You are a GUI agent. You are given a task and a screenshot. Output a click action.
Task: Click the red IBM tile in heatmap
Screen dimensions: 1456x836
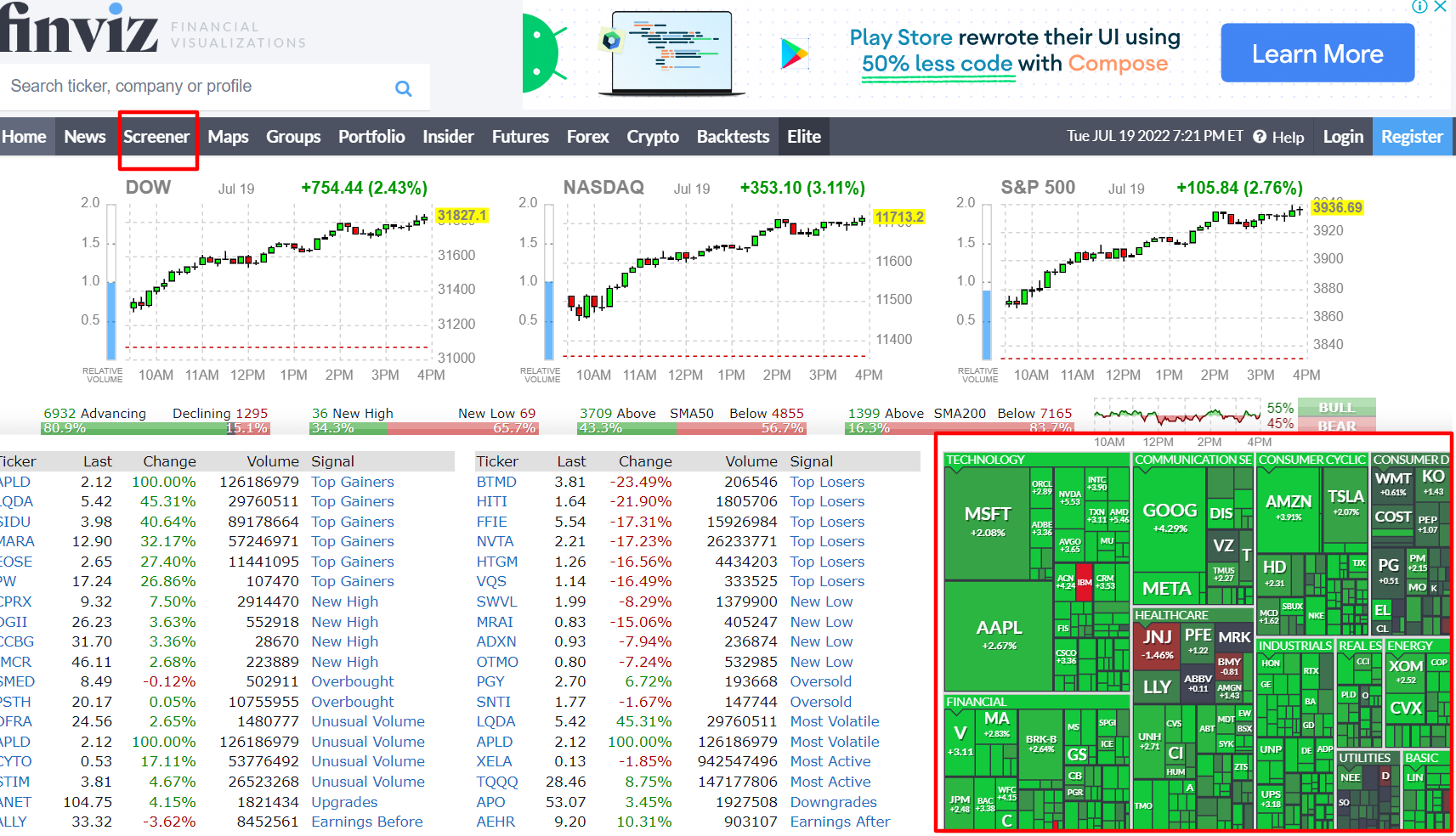1085,583
